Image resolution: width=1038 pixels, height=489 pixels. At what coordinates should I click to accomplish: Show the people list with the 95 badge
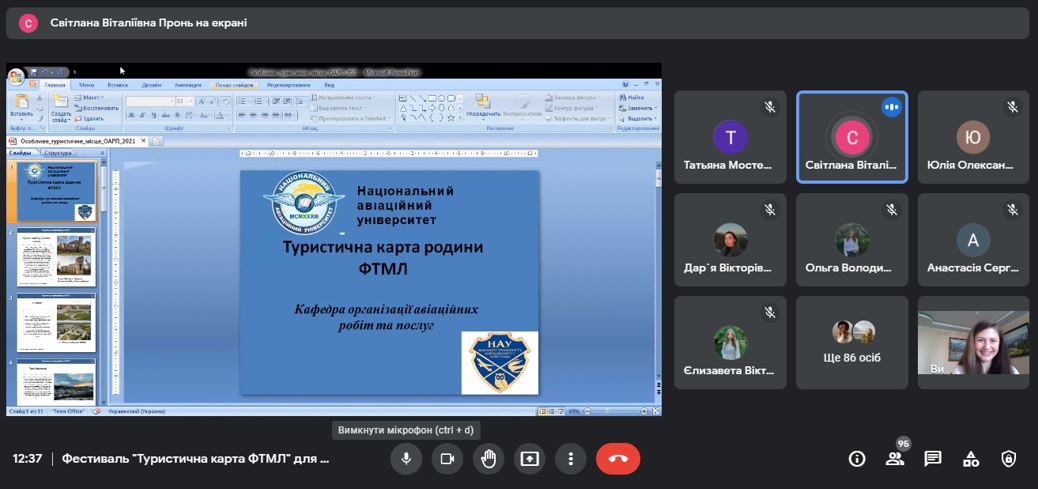[895, 459]
